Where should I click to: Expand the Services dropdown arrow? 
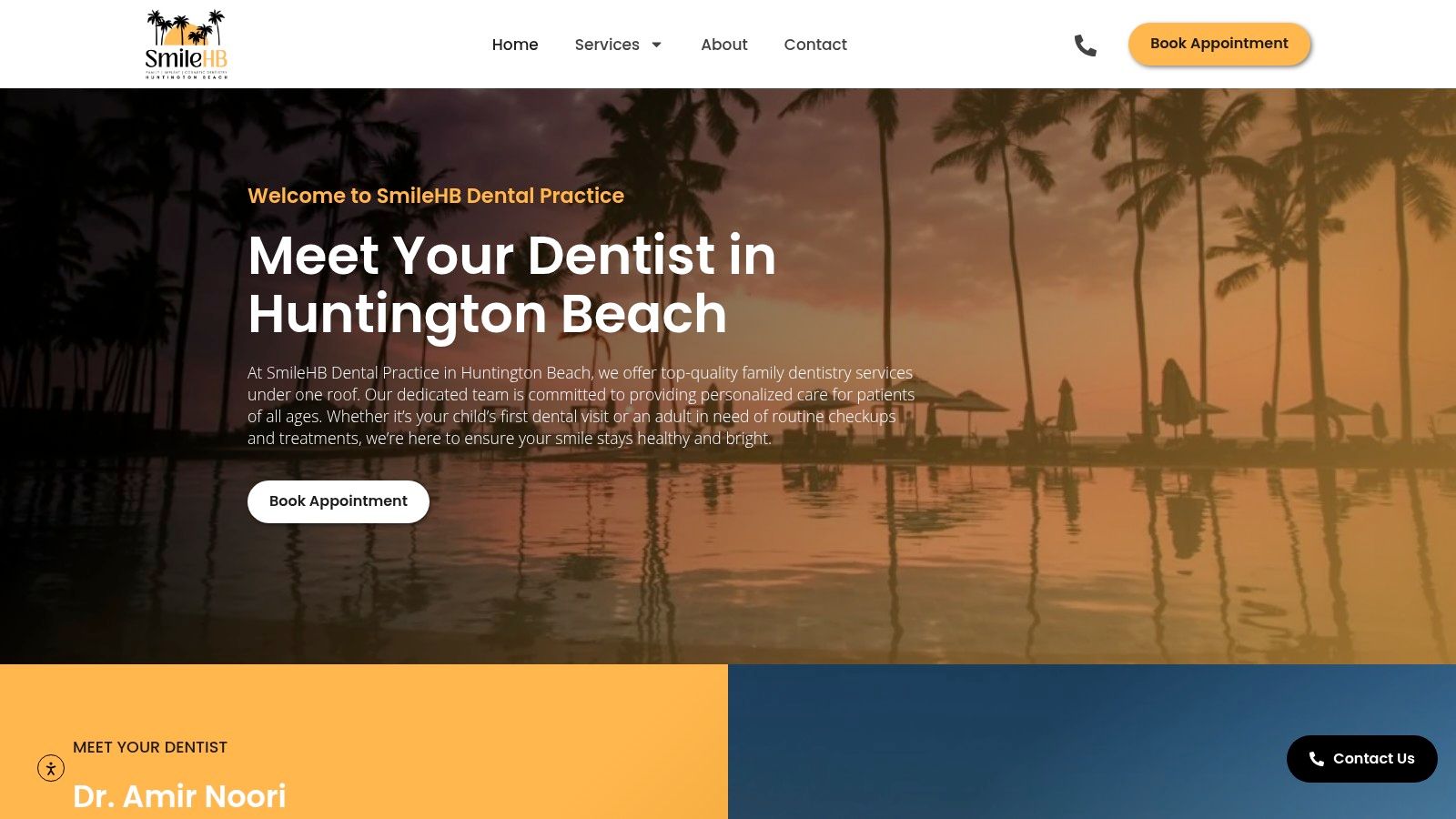[x=656, y=45]
